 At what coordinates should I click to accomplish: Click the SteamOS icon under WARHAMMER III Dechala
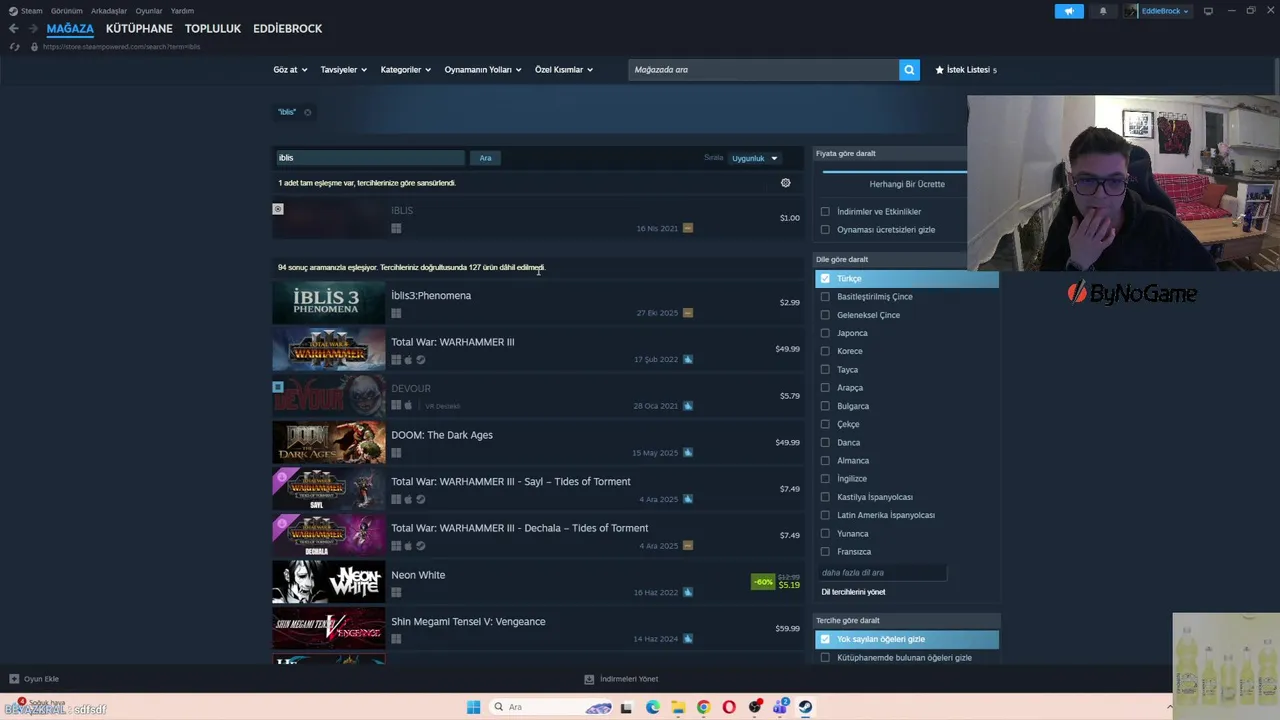tap(420, 546)
